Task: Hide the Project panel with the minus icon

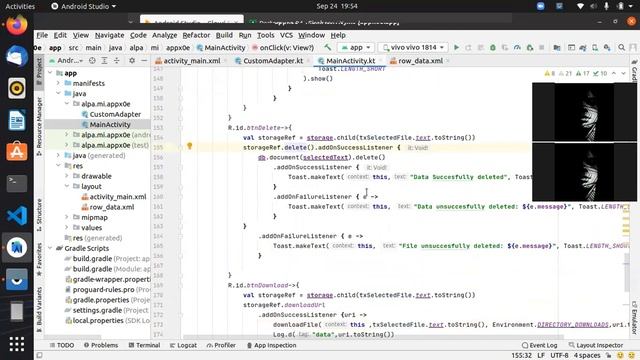Action: [144, 60]
